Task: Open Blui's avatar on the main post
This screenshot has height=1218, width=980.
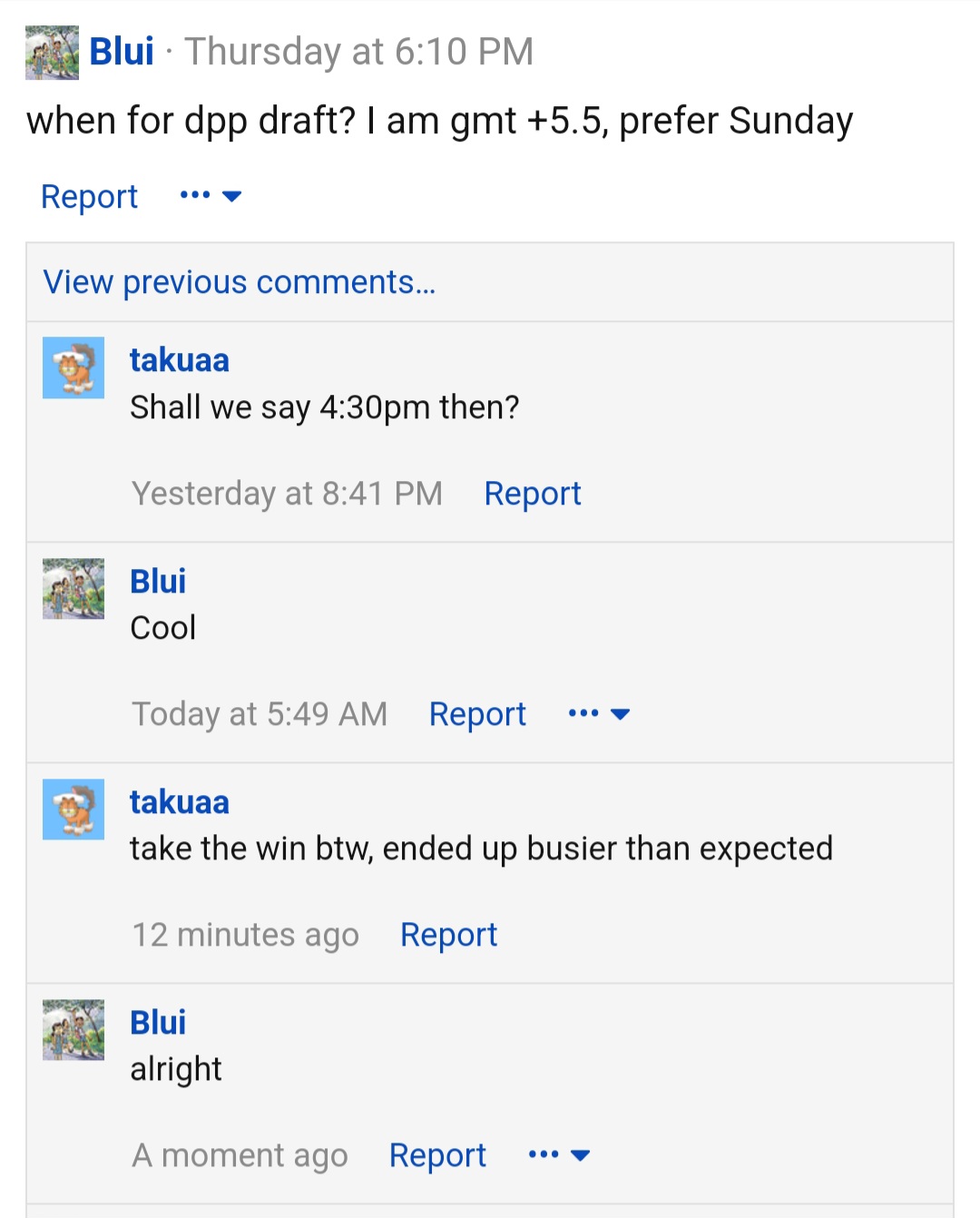Action: [52, 53]
